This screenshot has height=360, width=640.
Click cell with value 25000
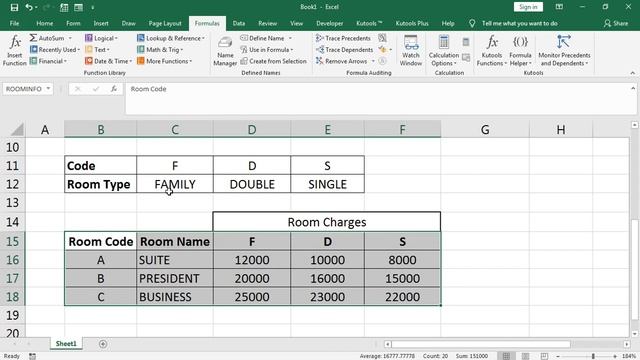[x=252, y=297]
